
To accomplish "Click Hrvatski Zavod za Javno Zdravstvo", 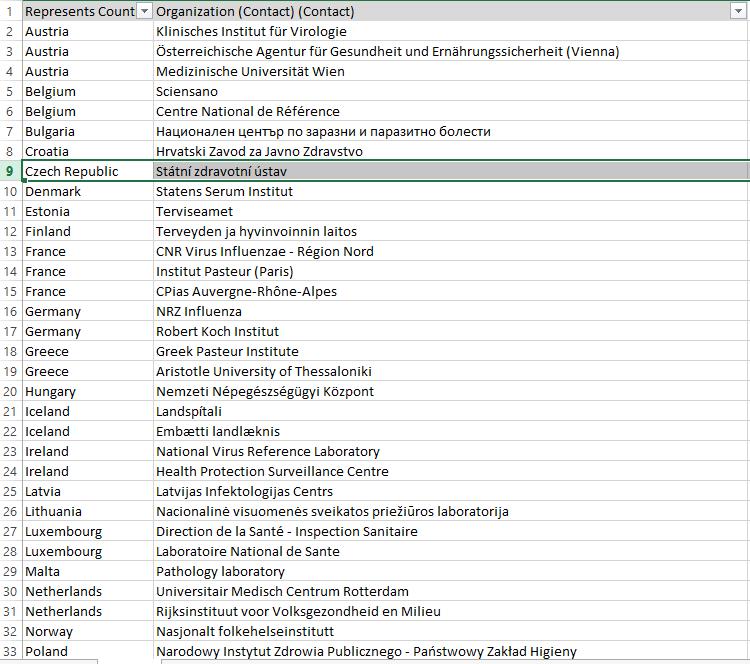I will pos(451,151).
